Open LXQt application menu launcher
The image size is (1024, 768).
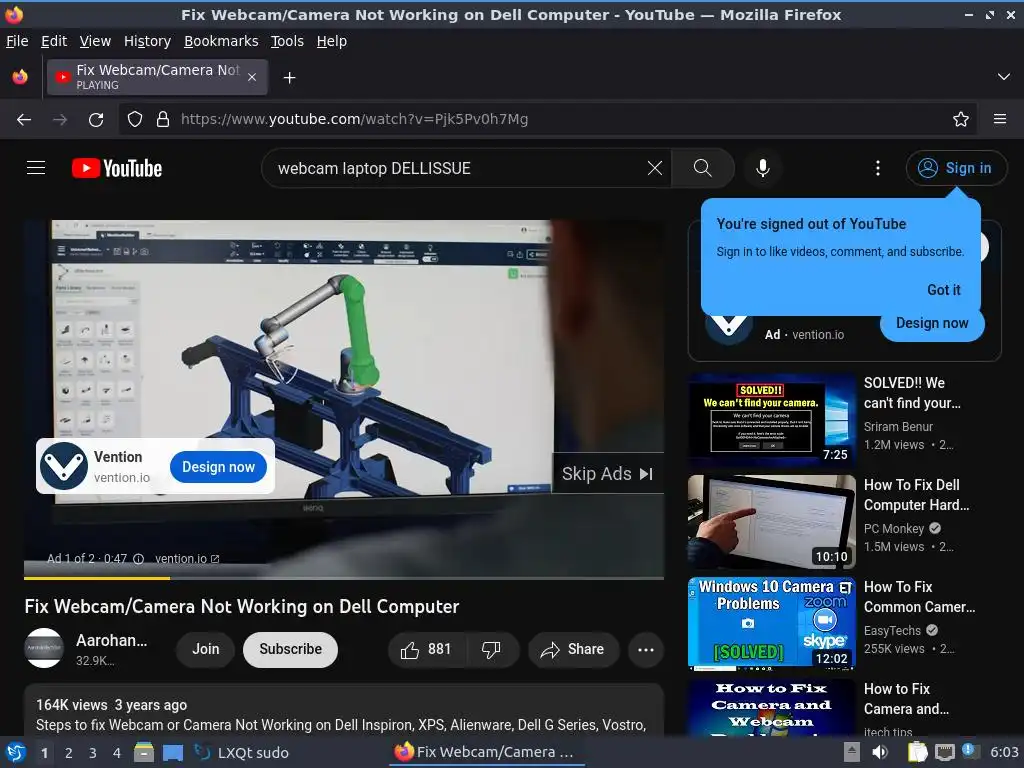click(15, 752)
